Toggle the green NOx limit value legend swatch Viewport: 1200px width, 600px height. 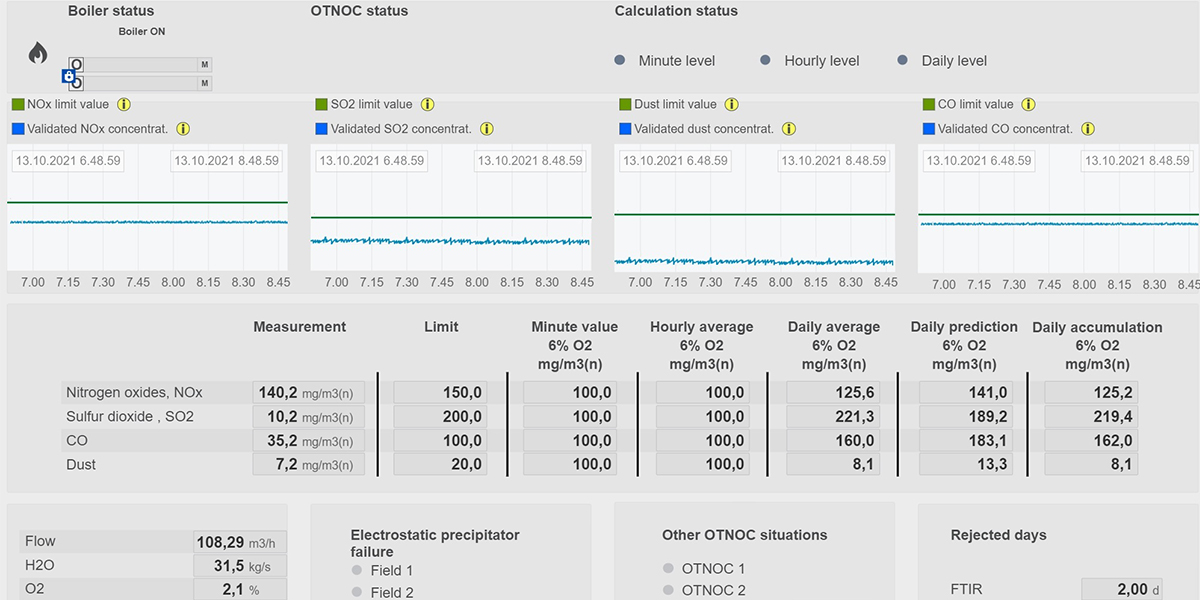point(16,104)
